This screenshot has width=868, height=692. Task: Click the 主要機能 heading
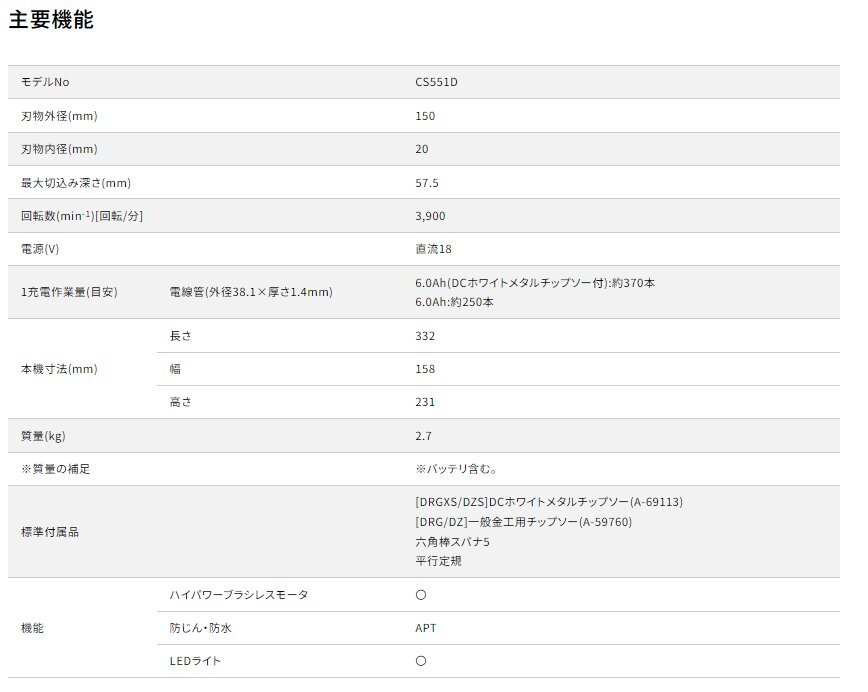point(51,19)
